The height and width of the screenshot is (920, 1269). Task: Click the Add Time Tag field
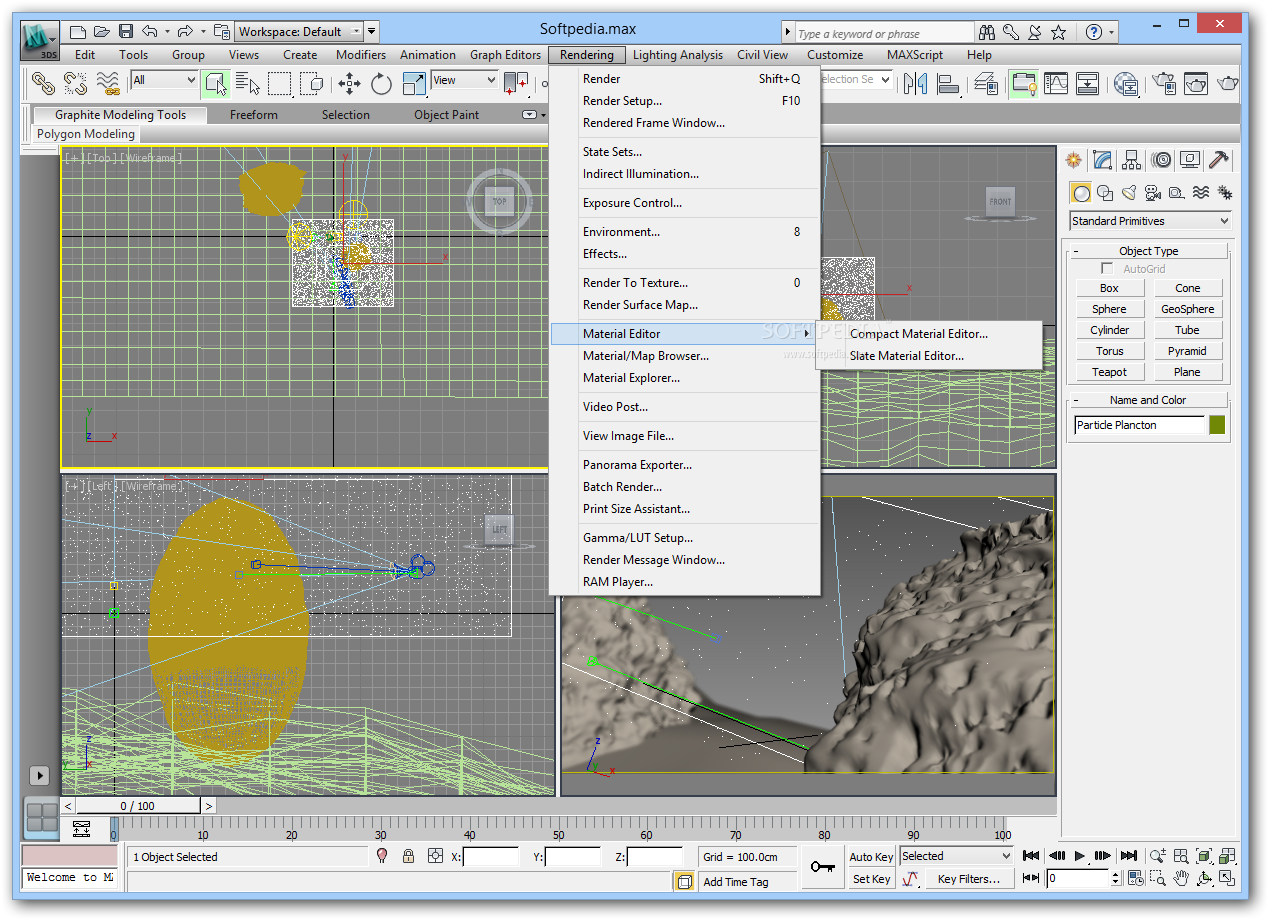point(748,882)
